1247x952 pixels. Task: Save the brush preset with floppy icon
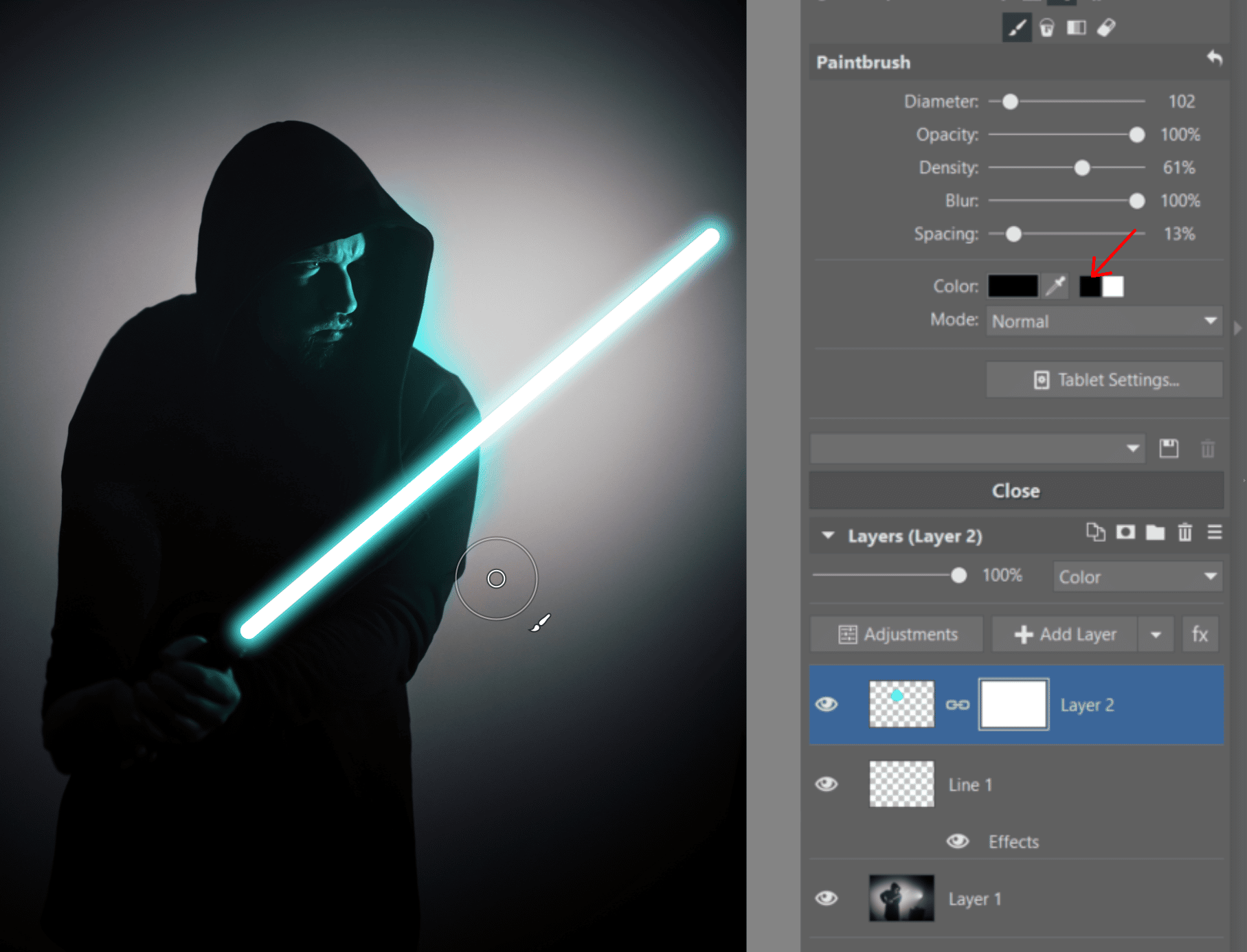1169,449
